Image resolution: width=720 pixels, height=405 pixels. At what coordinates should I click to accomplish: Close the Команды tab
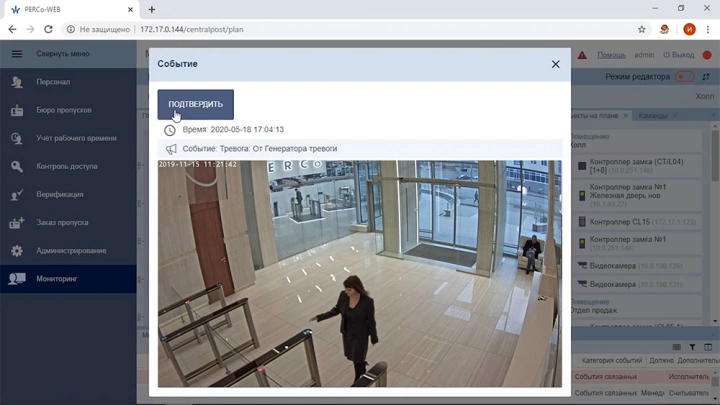point(675,116)
